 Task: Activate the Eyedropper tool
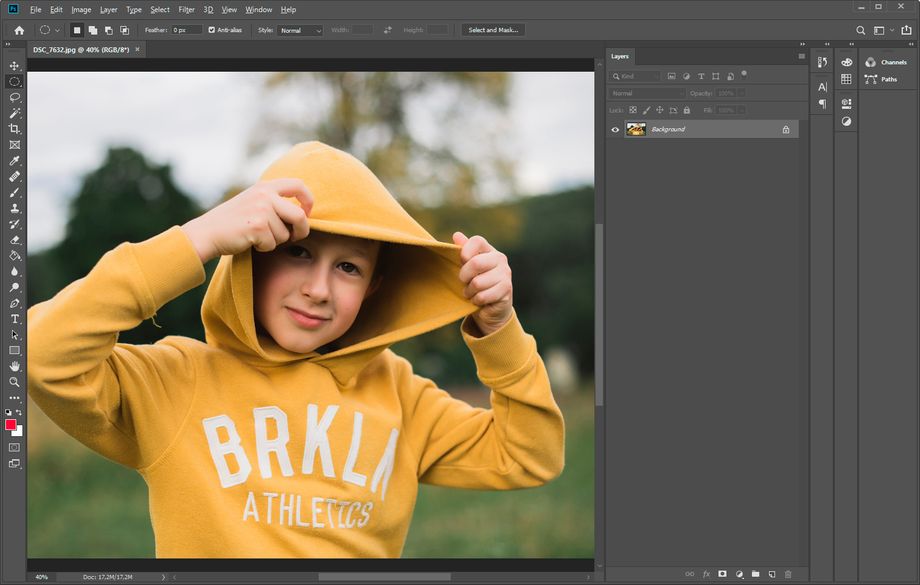click(x=14, y=158)
